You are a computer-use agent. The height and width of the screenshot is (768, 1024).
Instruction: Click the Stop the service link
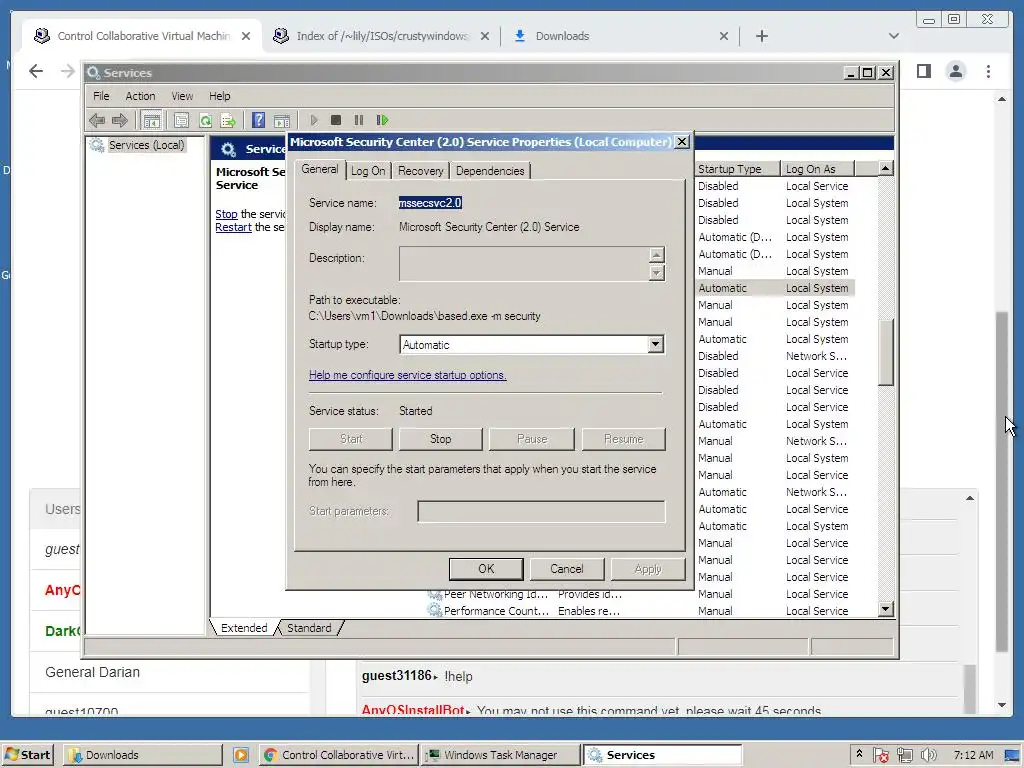[226, 214]
